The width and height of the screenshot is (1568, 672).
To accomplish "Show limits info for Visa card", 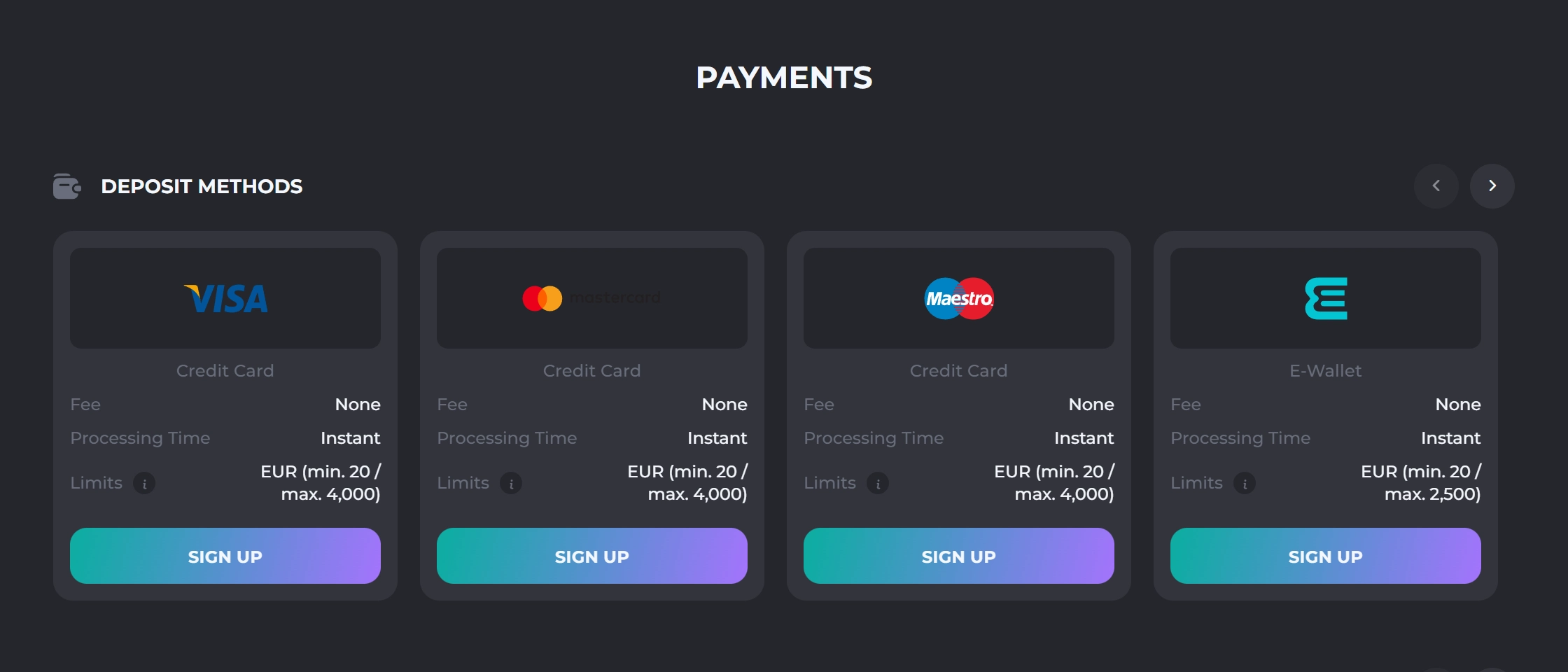I will [144, 483].
